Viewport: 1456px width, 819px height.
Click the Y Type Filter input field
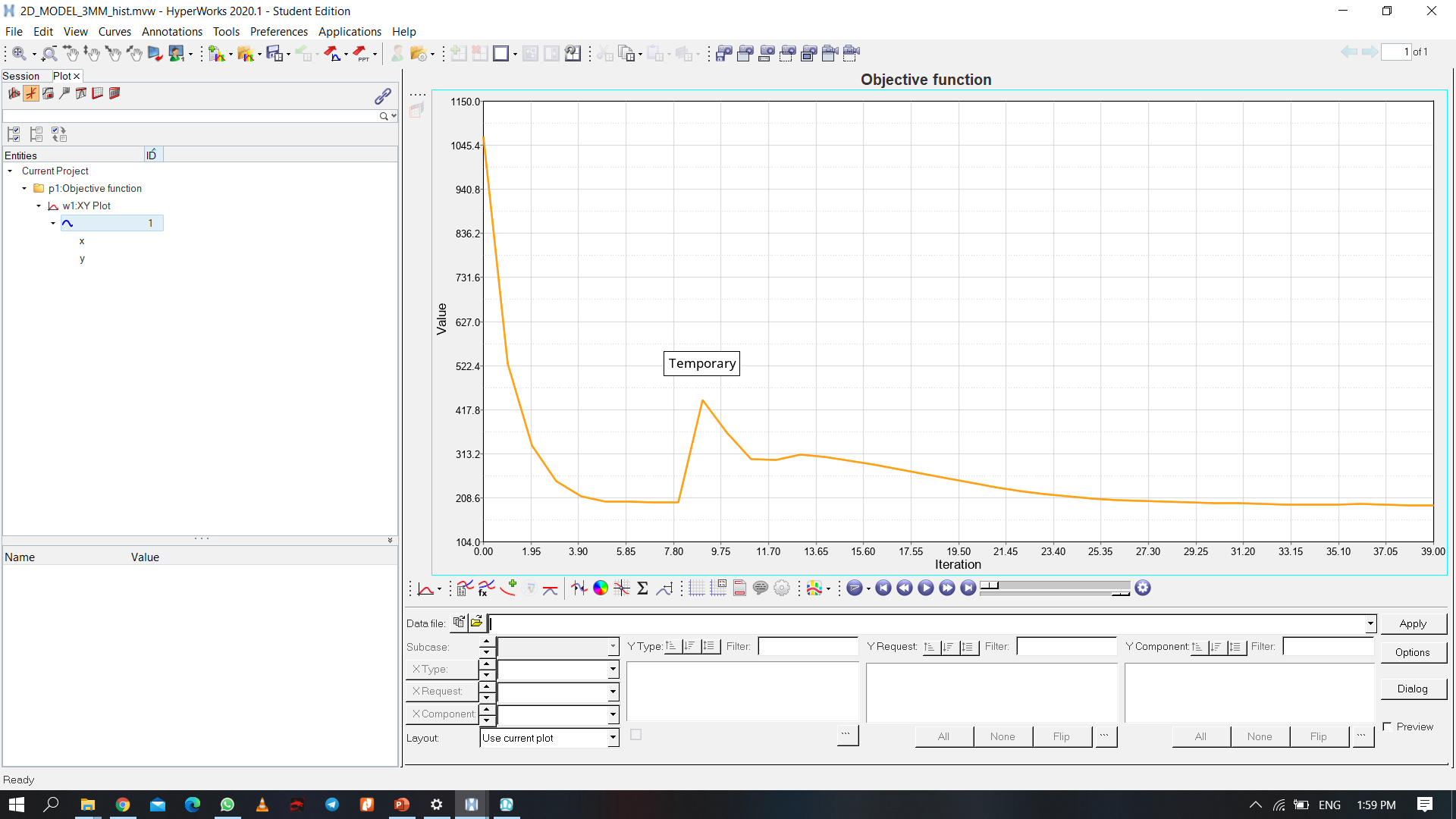(808, 646)
